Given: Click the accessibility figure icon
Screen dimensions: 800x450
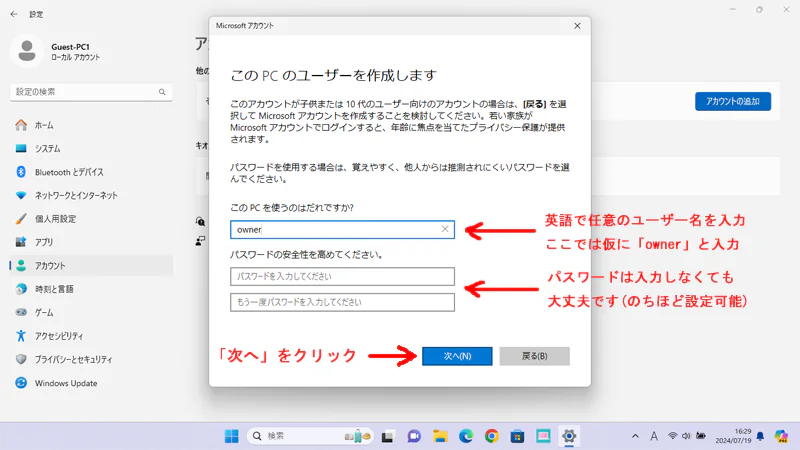Looking at the screenshot, I should (21, 336).
